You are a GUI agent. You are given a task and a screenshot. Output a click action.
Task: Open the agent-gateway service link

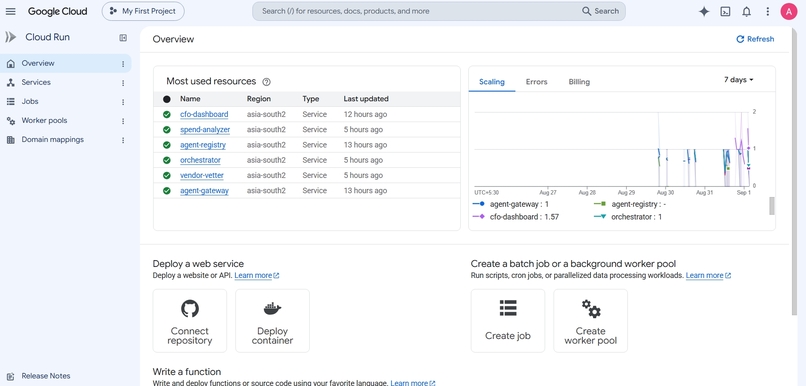click(x=204, y=191)
